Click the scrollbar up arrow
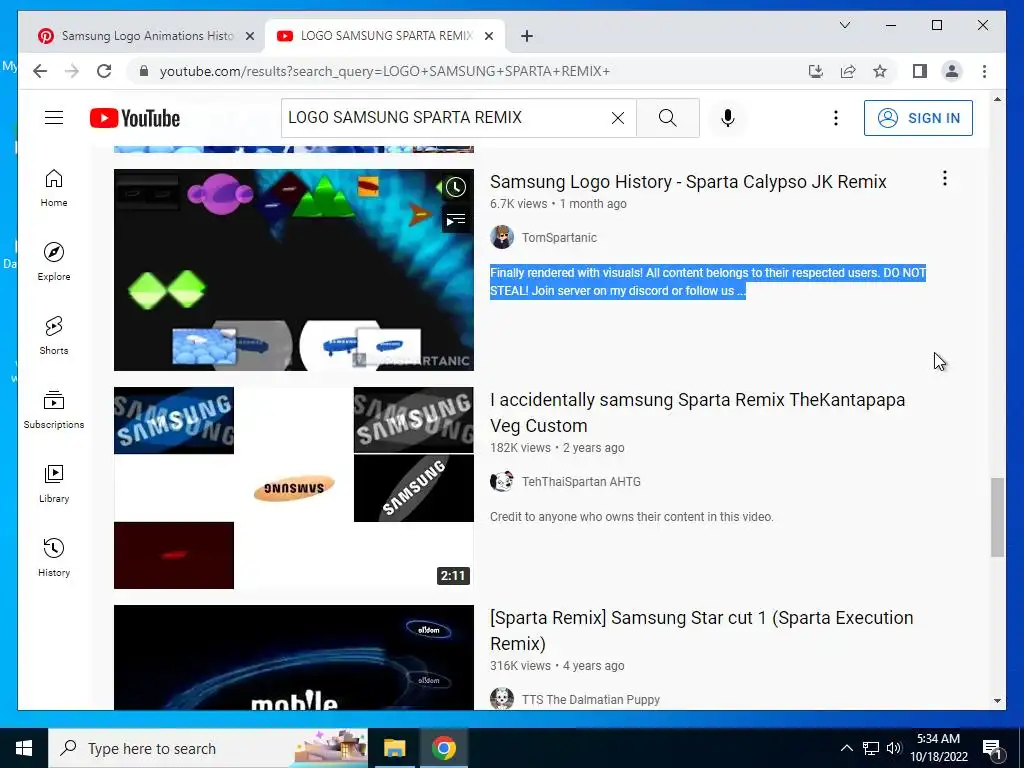This screenshot has height=768, width=1024. click(997, 99)
